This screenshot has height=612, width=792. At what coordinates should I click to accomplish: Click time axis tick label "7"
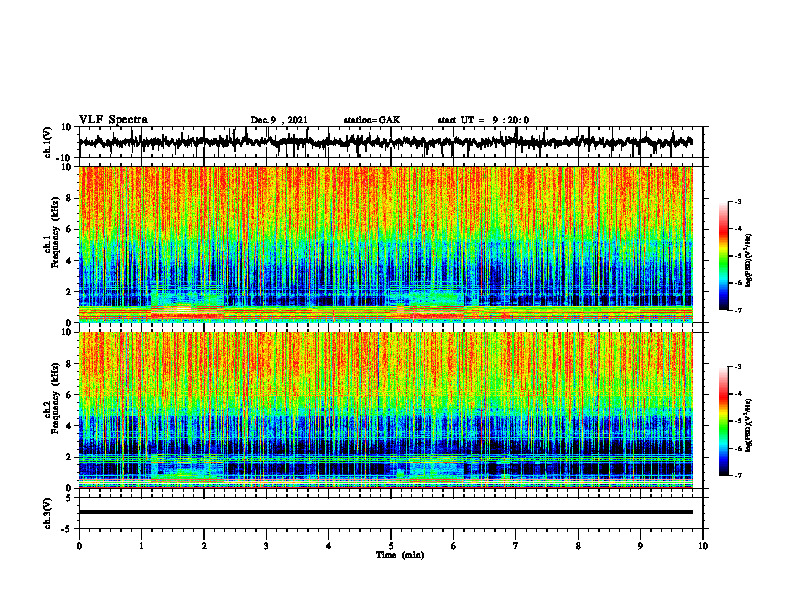tap(516, 546)
